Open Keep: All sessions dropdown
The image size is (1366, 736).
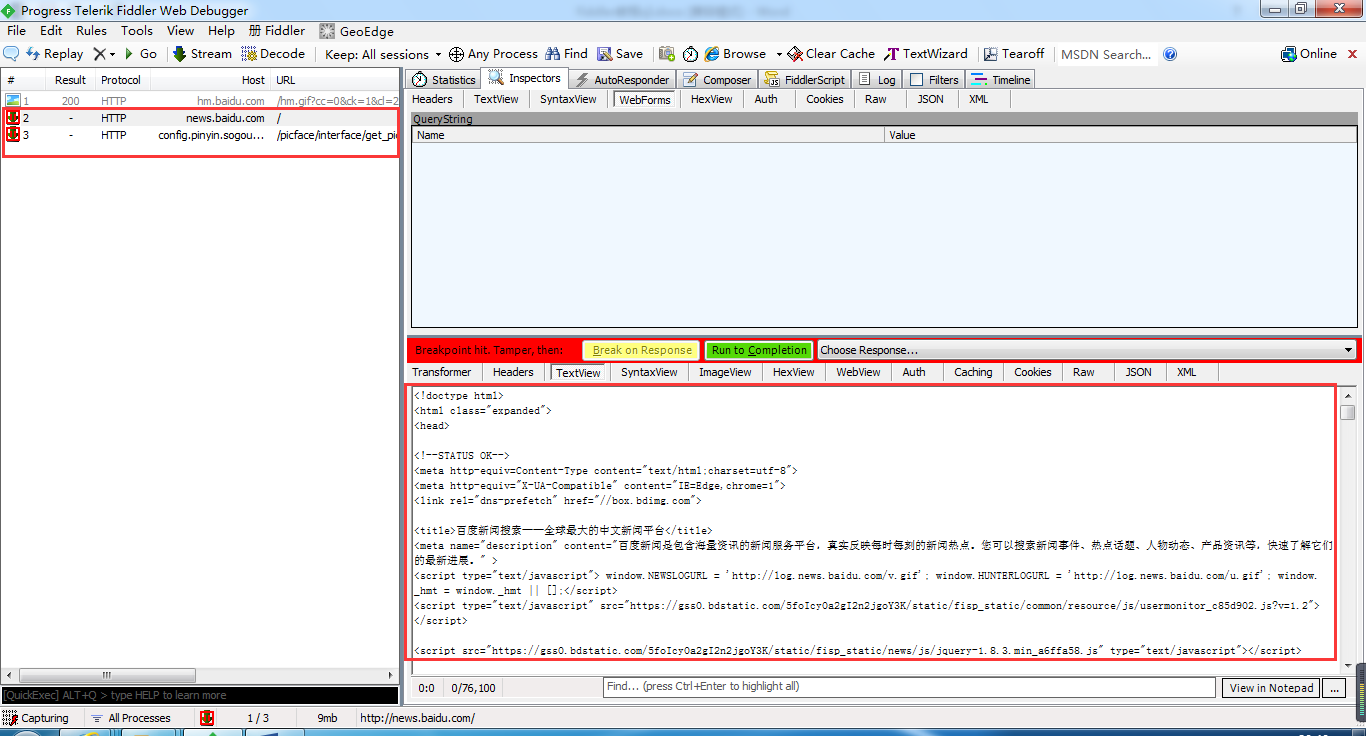coord(383,54)
